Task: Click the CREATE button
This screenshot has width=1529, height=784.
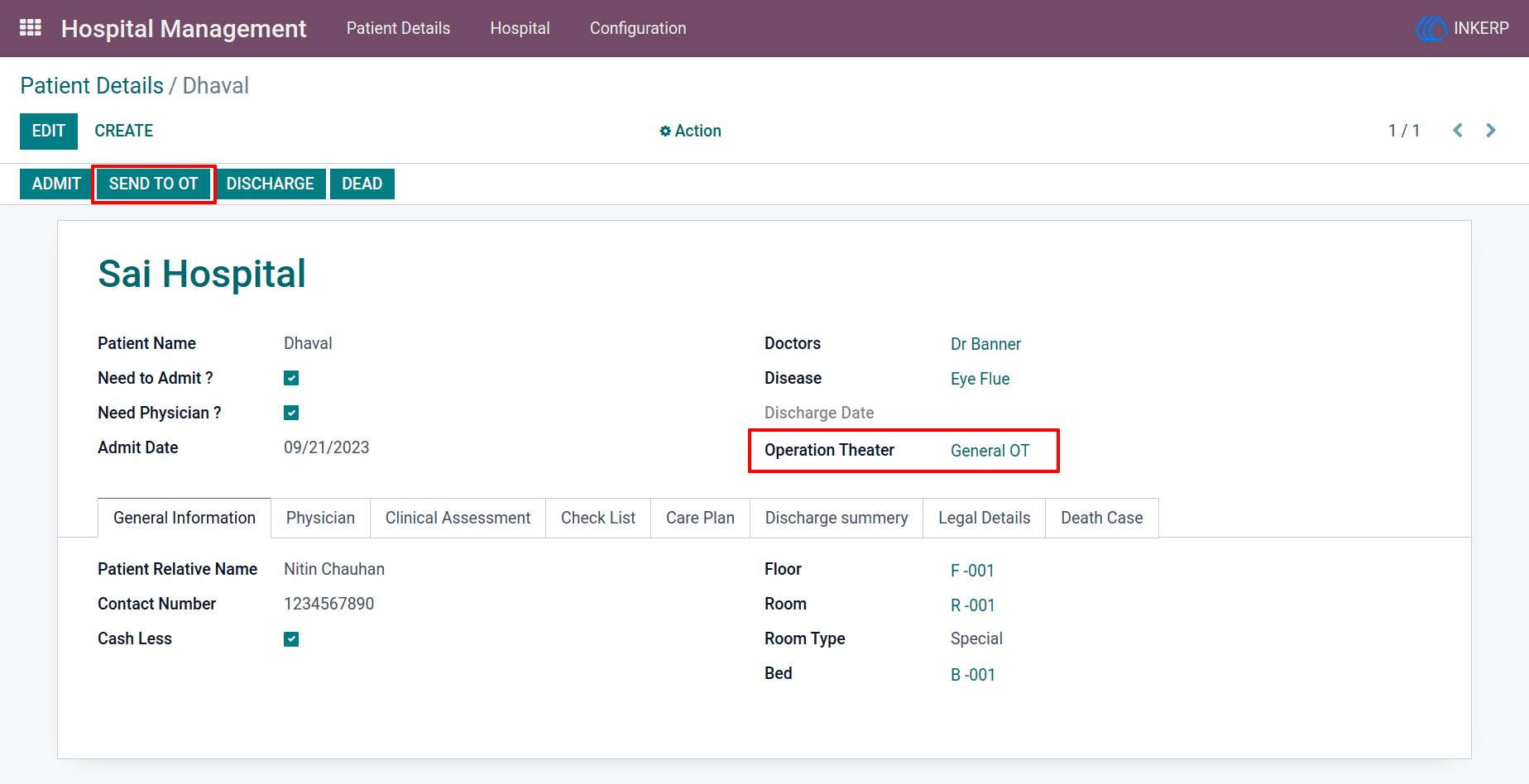Action: tap(124, 131)
